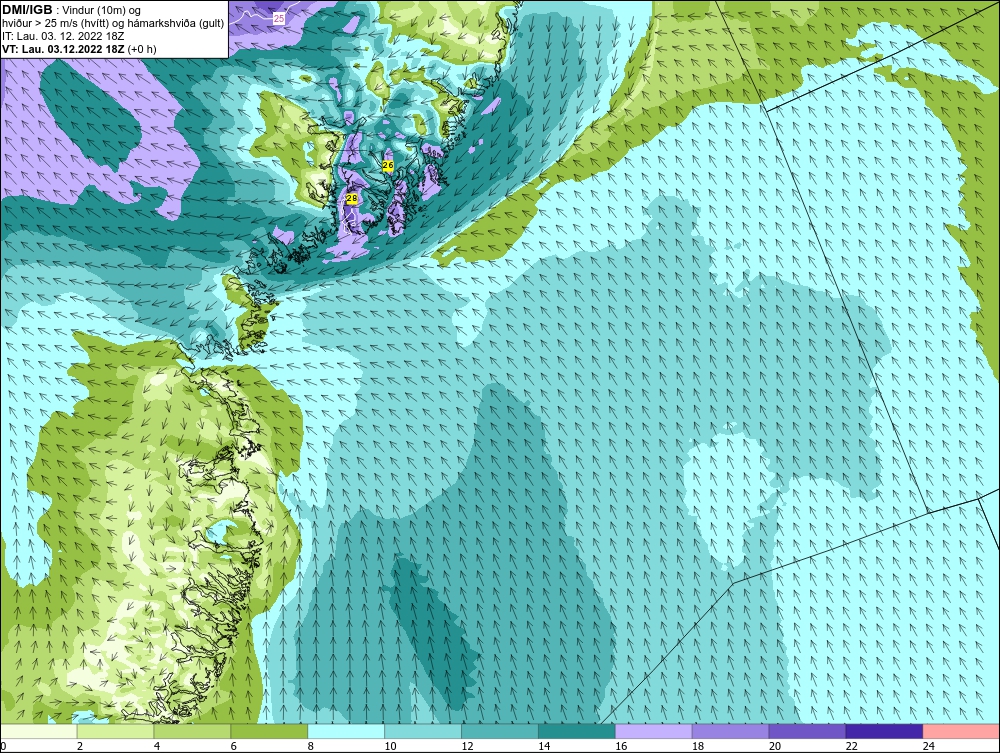Click the 'hviður > 25 m/s' description line
1000x753 pixels.
tap(113, 24)
